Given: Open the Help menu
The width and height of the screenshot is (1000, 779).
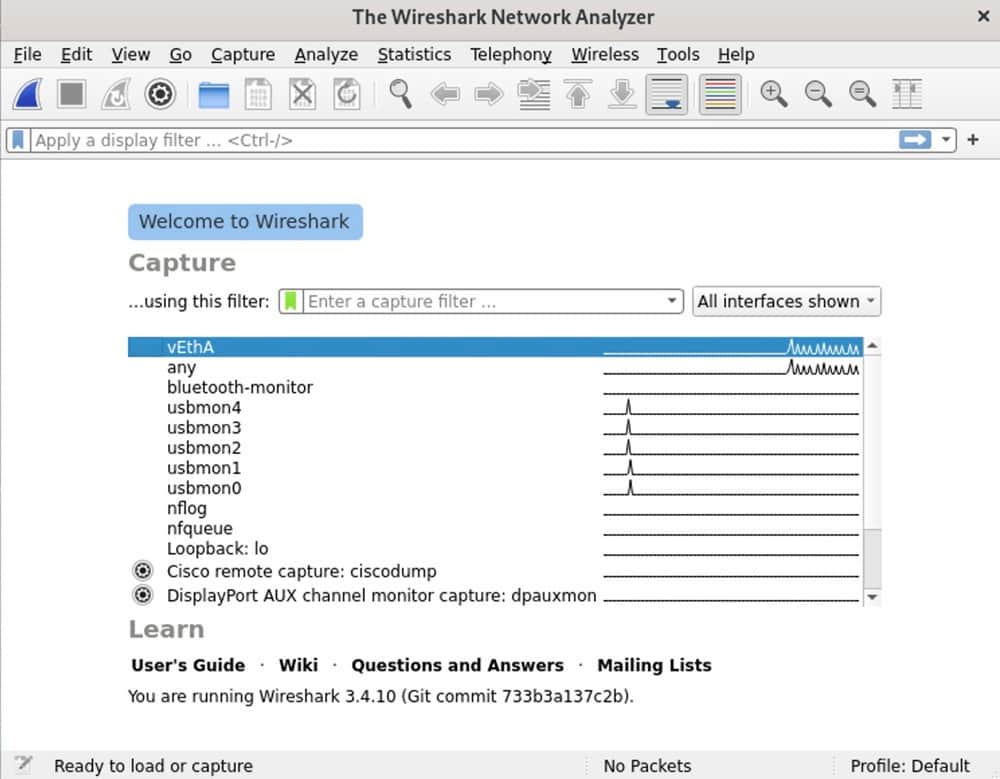Looking at the screenshot, I should tap(736, 55).
